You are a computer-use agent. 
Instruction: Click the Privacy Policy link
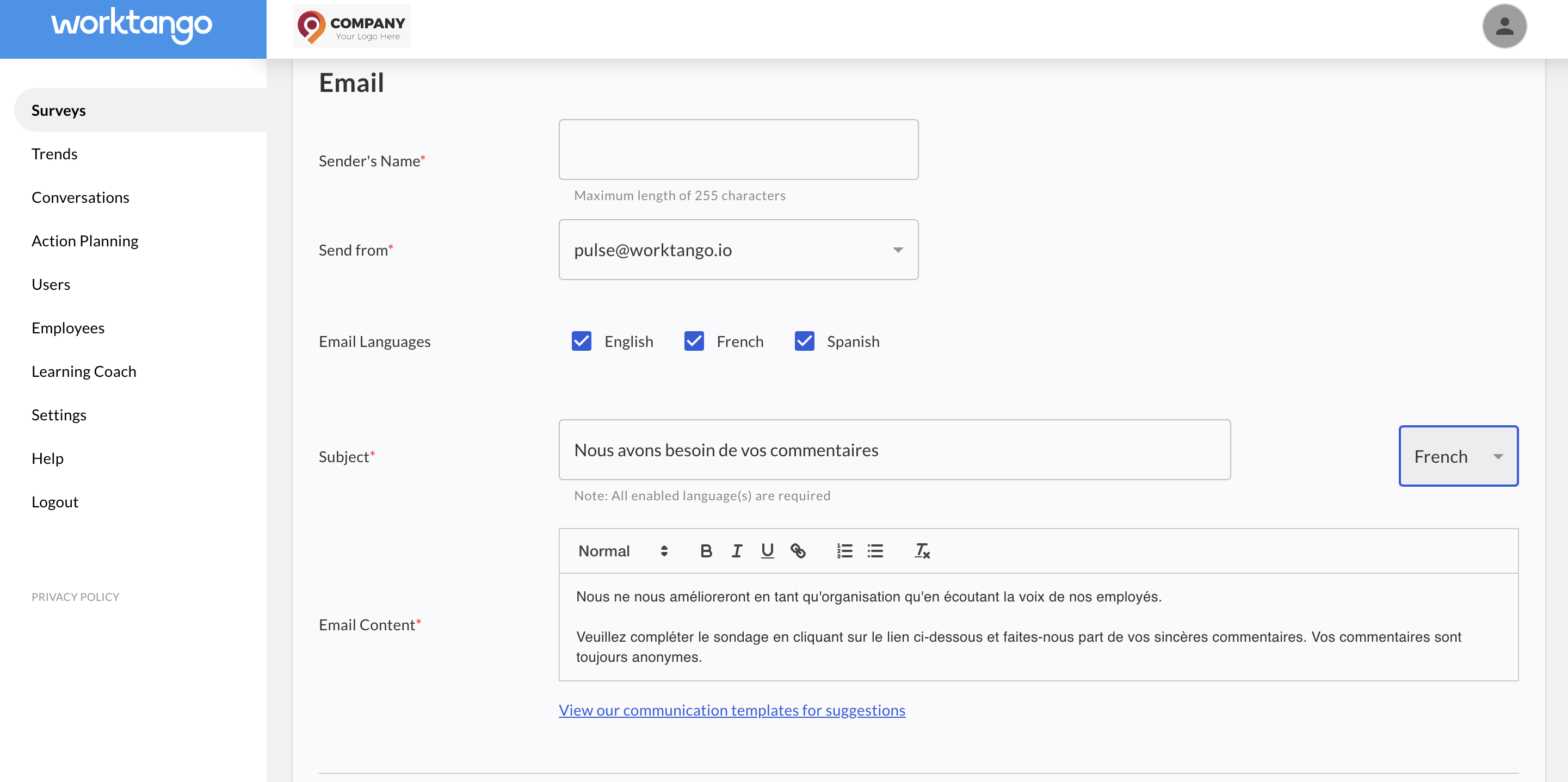(75, 597)
